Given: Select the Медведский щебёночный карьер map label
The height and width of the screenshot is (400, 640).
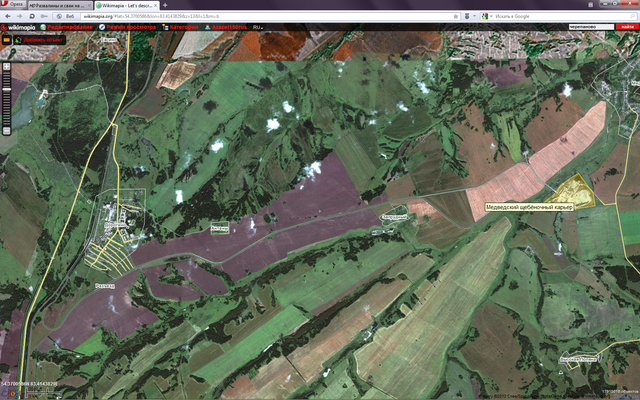Looking at the screenshot, I should coord(528,207).
